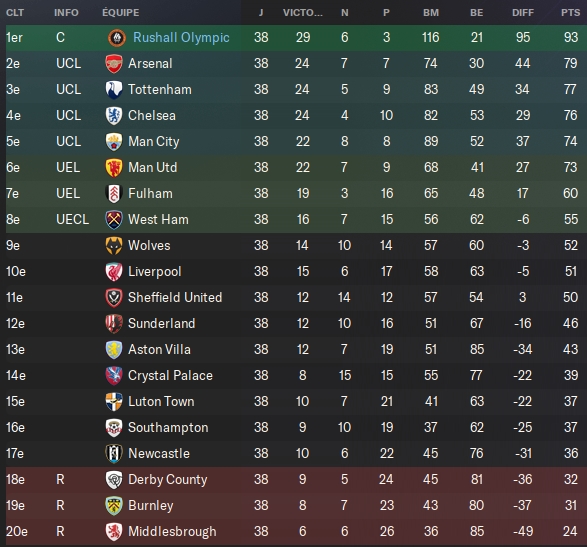The width and height of the screenshot is (587, 547).
Task: Select the Derby County relegation row
Action: click(296, 480)
